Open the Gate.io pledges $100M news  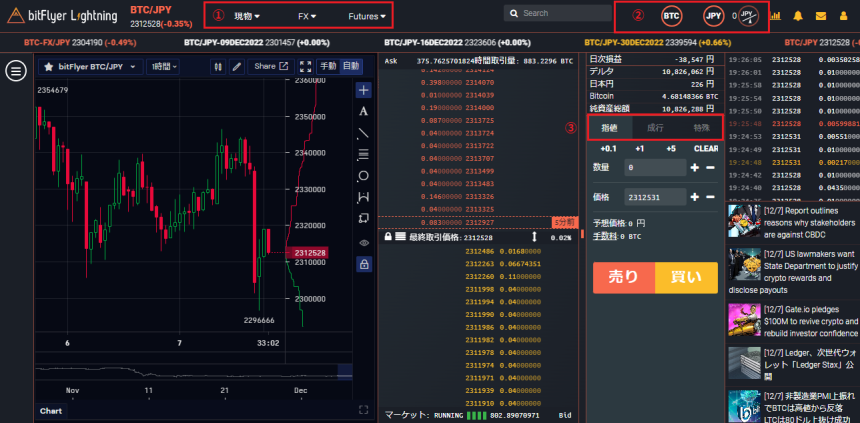click(793, 322)
